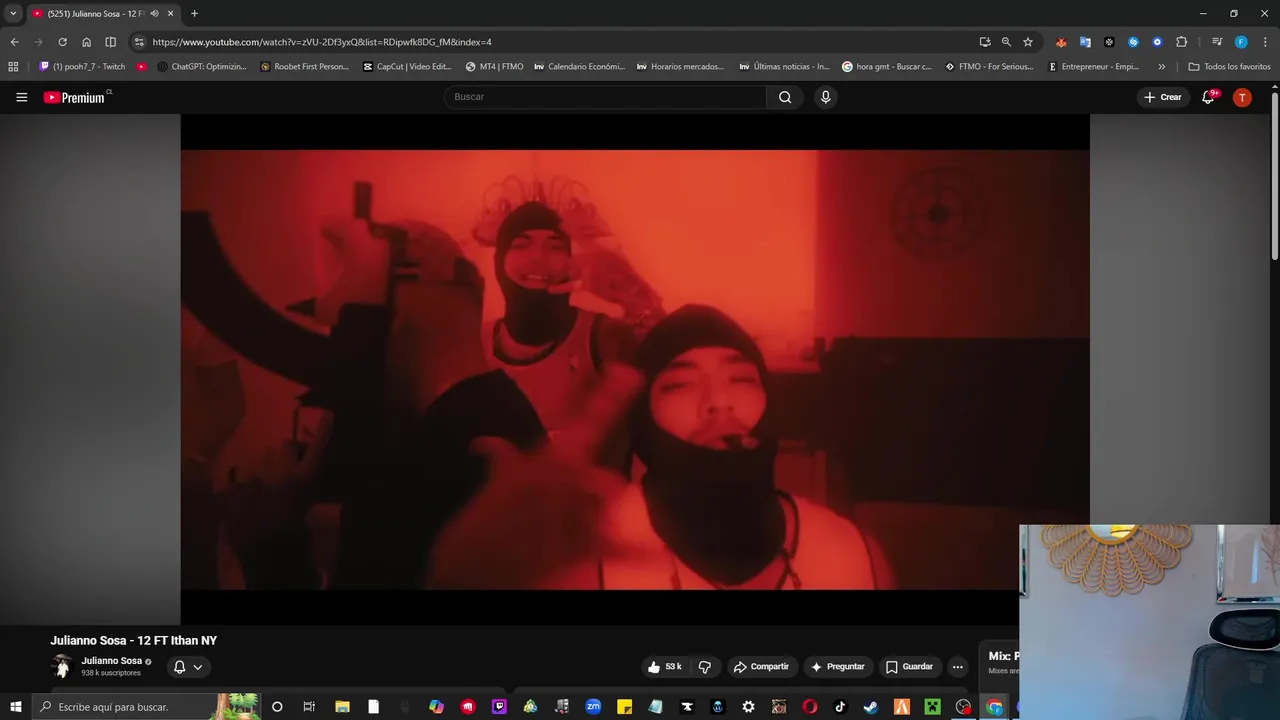1280x720 pixels.
Task: Open Task View on the taskbar
Action: [x=309, y=707]
